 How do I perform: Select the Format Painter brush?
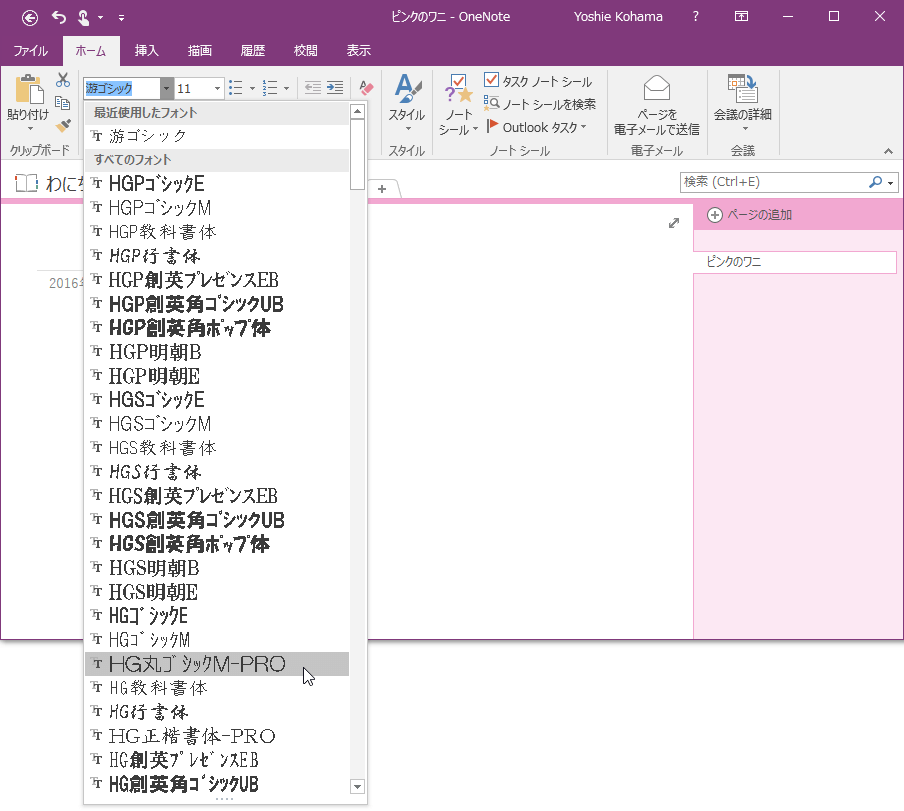(63, 125)
